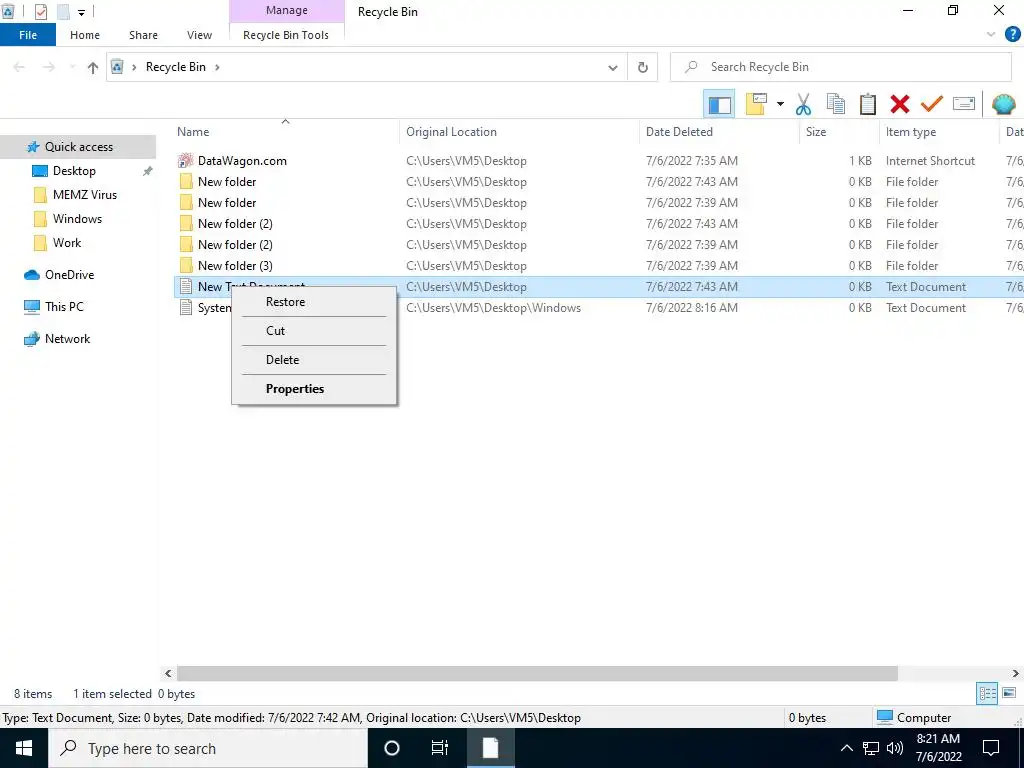
Task: Expand the chevron after Recycle Bin in address bar
Action: [217, 67]
